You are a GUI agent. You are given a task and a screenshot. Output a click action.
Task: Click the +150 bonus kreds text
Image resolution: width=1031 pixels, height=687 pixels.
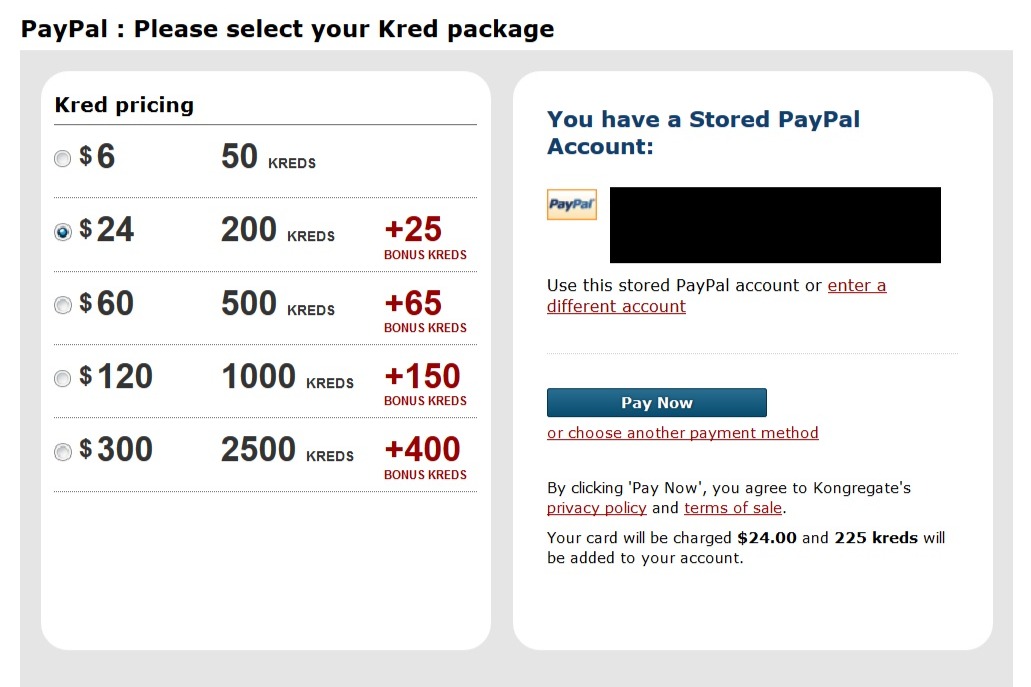(425, 385)
